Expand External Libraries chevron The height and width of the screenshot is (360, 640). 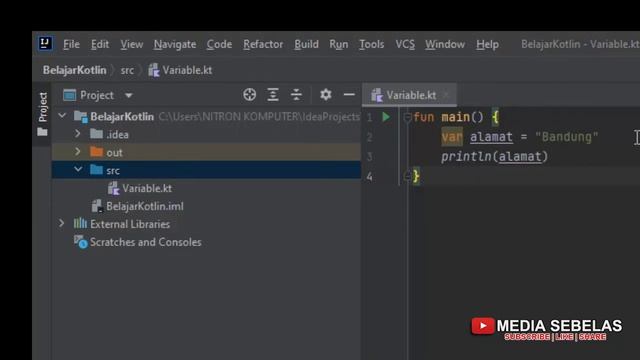(61, 223)
